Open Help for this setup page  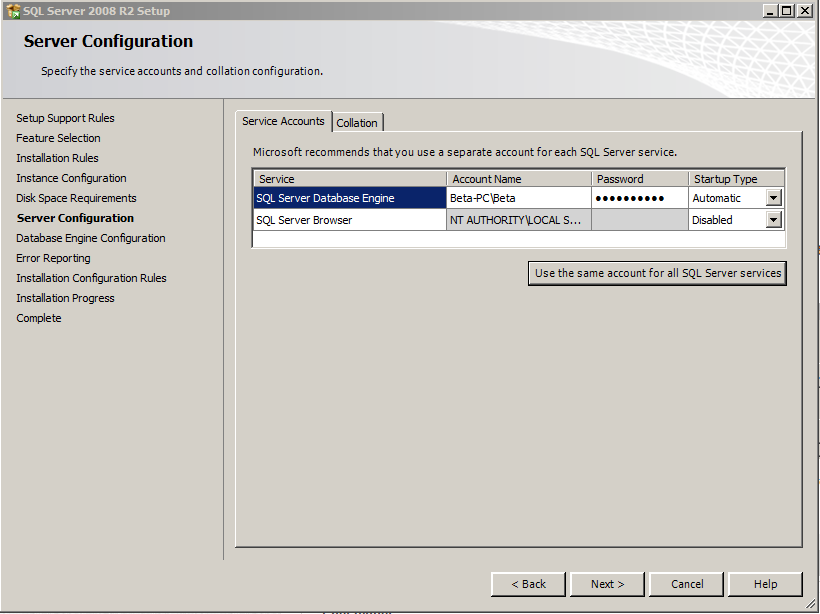pyautogui.click(x=765, y=584)
